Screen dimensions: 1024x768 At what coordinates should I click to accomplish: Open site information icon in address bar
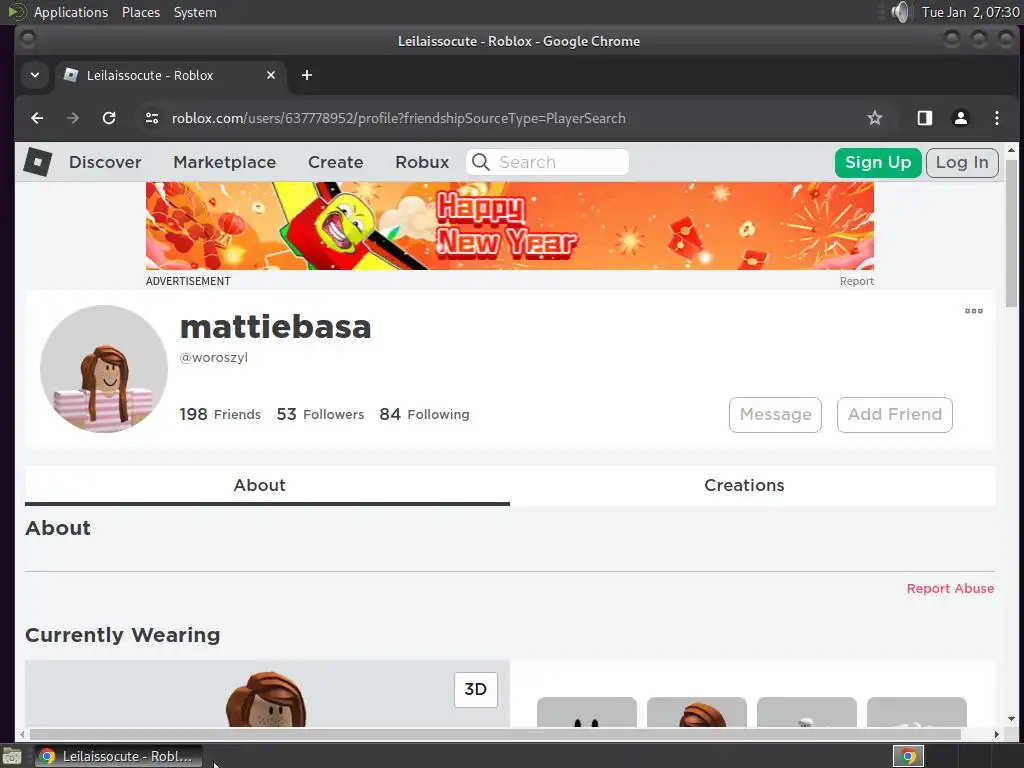pos(152,118)
